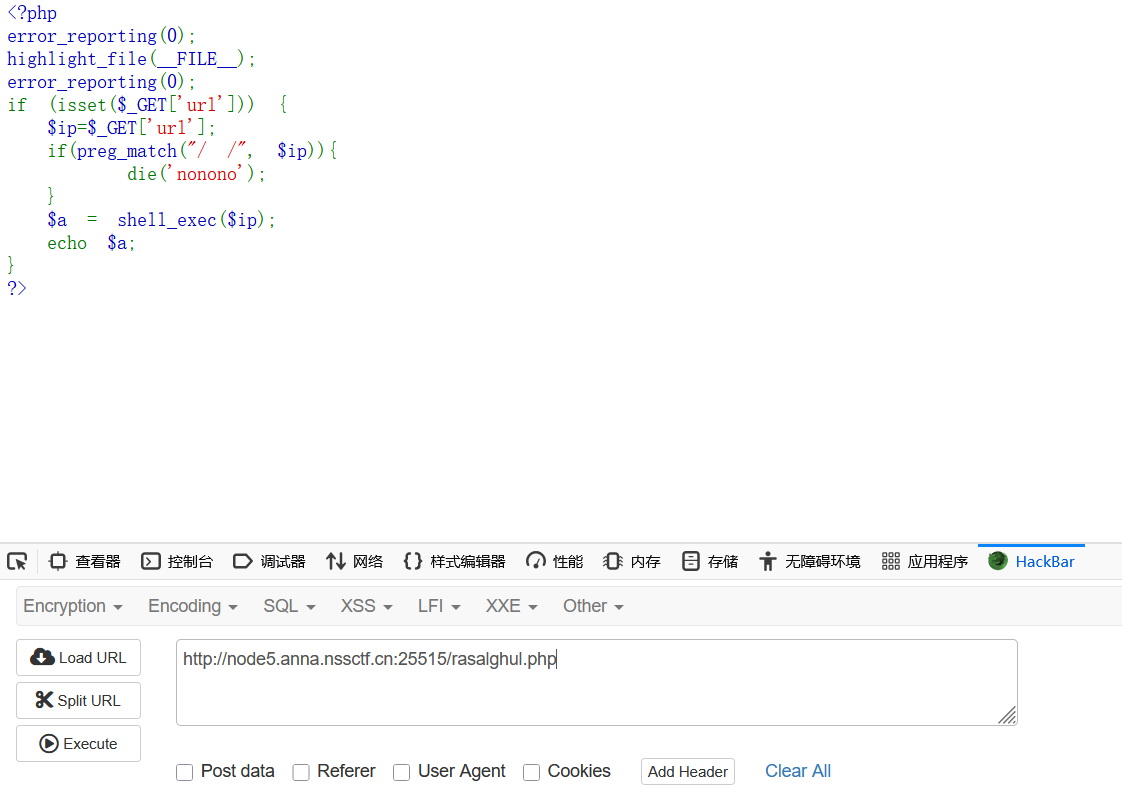Switch to the 控制台 console panel
1122x790 pixels.
click(177, 561)
